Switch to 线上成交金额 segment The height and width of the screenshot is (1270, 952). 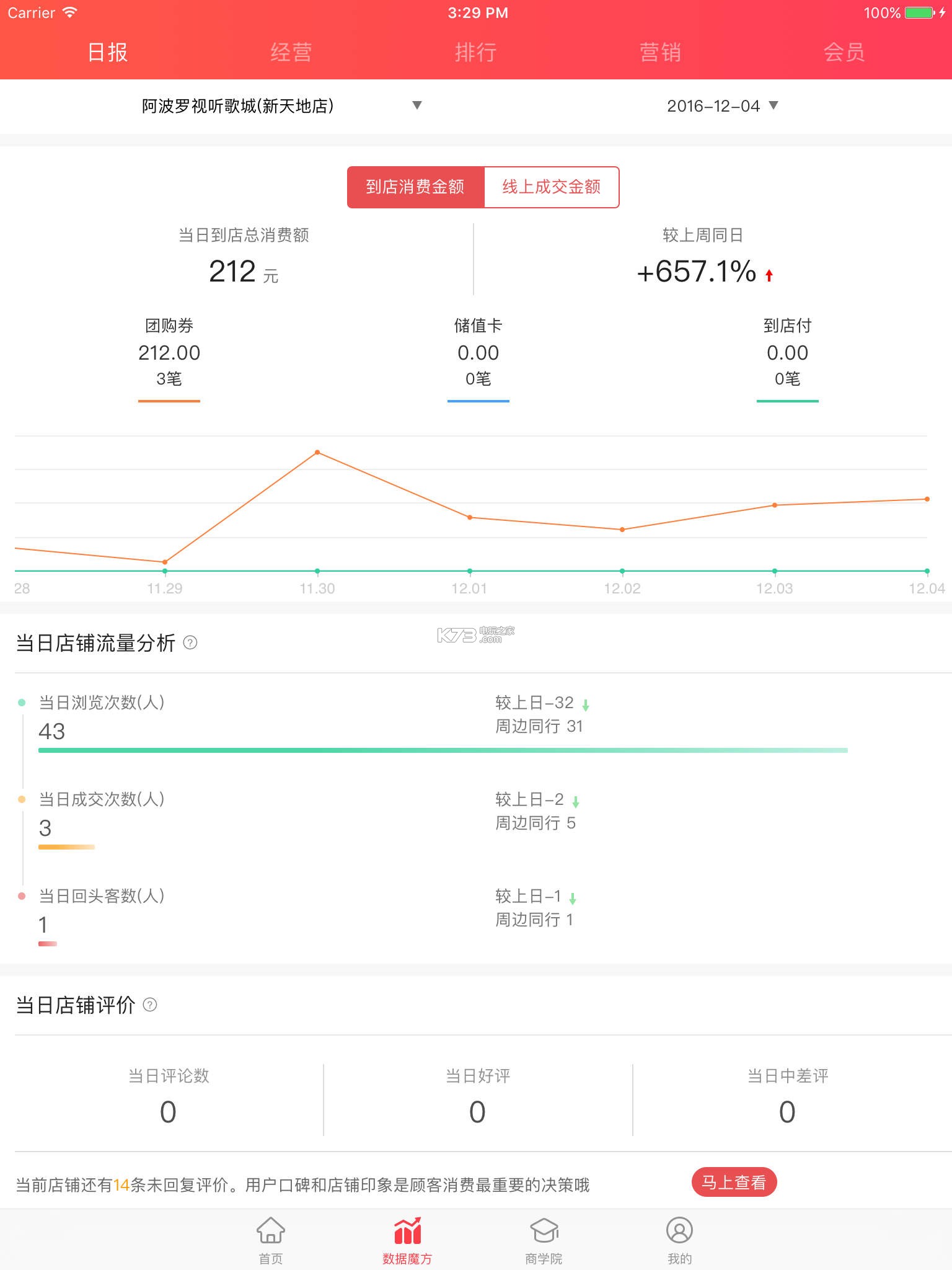pos(551,187)
